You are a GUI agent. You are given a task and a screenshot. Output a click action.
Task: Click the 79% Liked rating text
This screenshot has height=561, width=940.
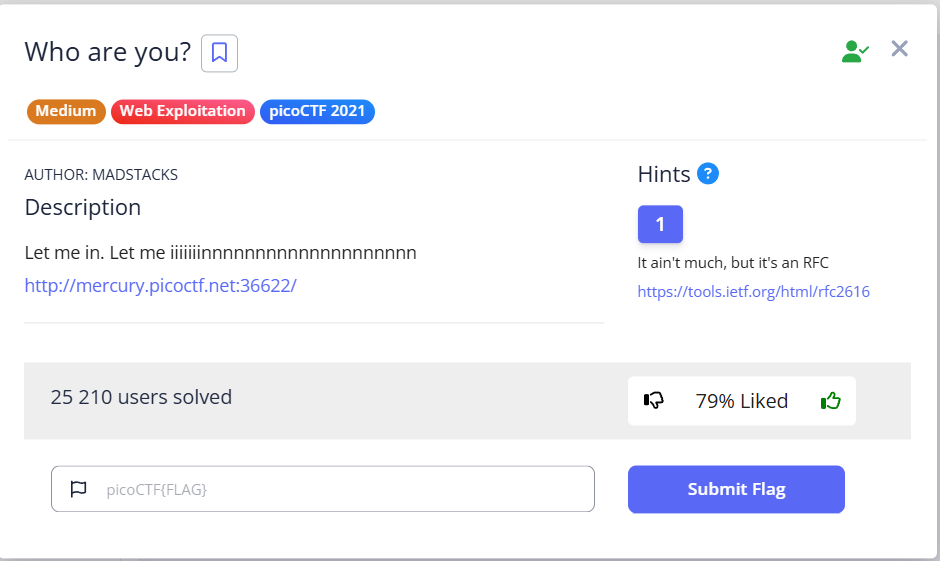pyautogui.click(x=741, y=401)
